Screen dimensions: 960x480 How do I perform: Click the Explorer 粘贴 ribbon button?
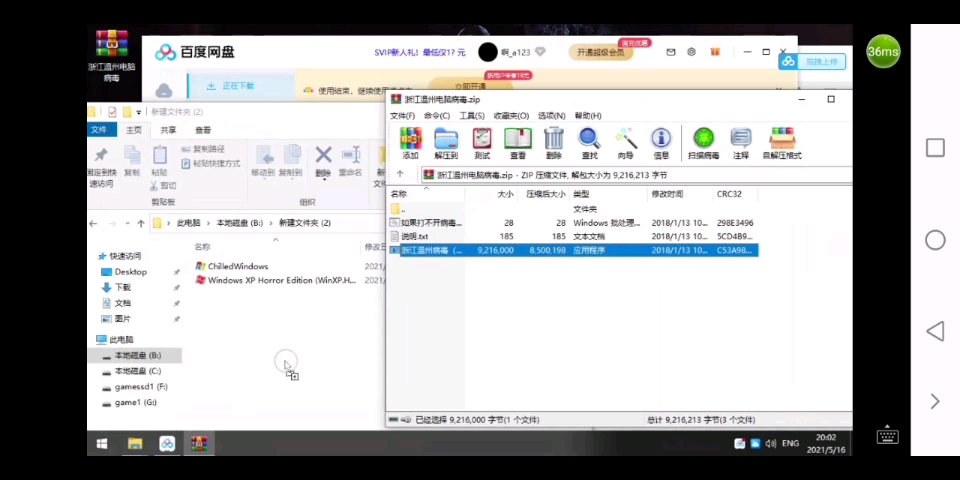click(x=159, y=162)
